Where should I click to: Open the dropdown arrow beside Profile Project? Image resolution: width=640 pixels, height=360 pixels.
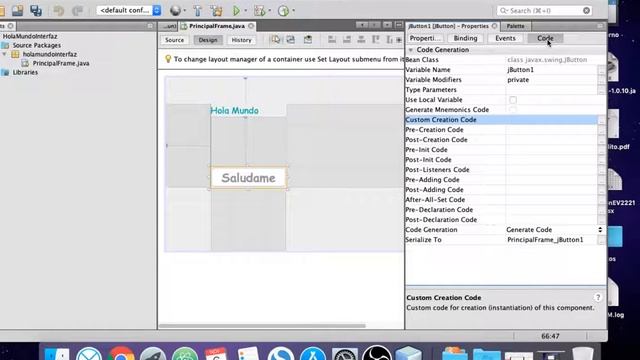click(x=293, y=11)
